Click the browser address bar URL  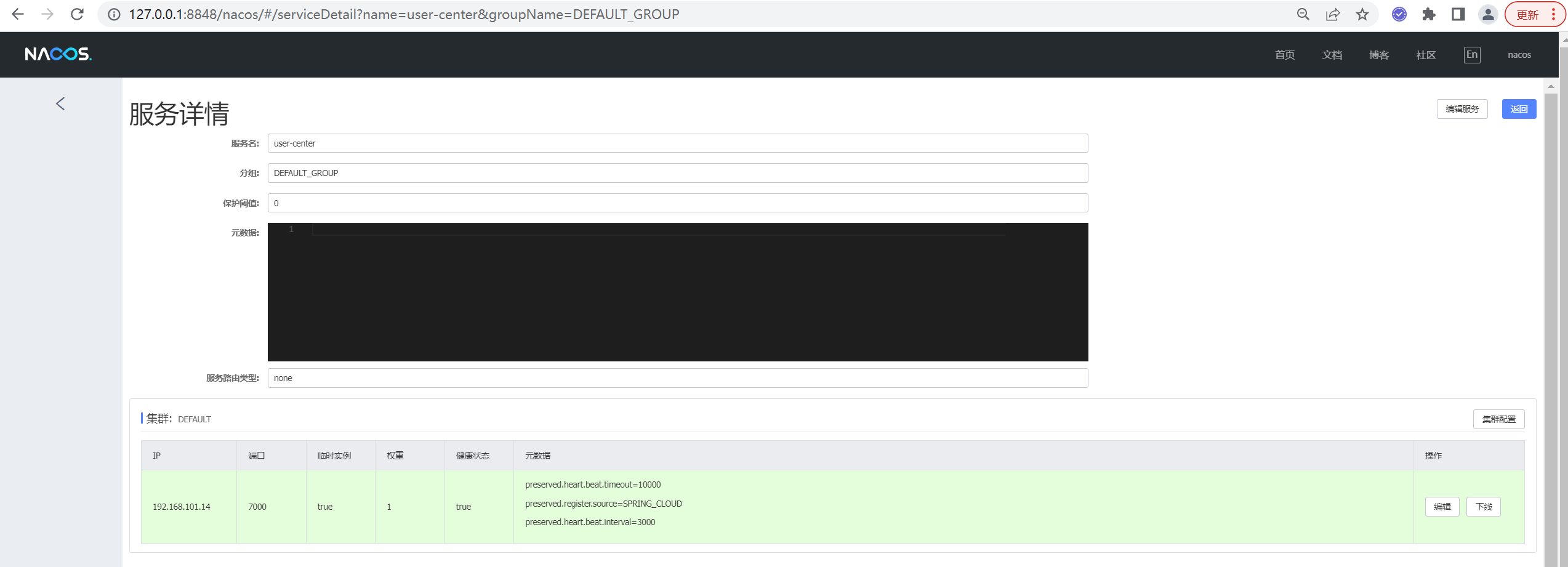pyautogui.click(x=404, y=14)
